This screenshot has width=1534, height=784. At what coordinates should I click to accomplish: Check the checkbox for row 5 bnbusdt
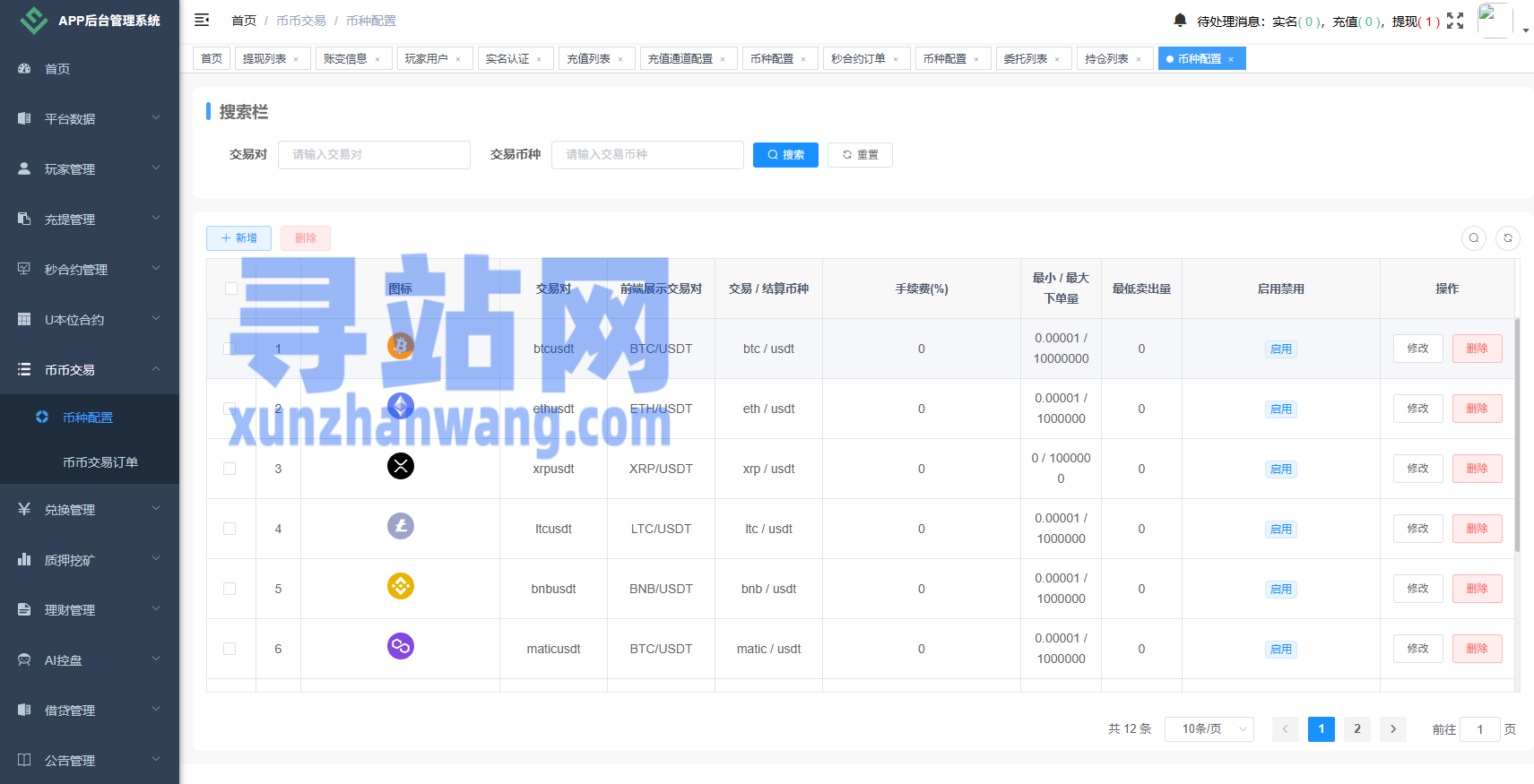point(230,589)
